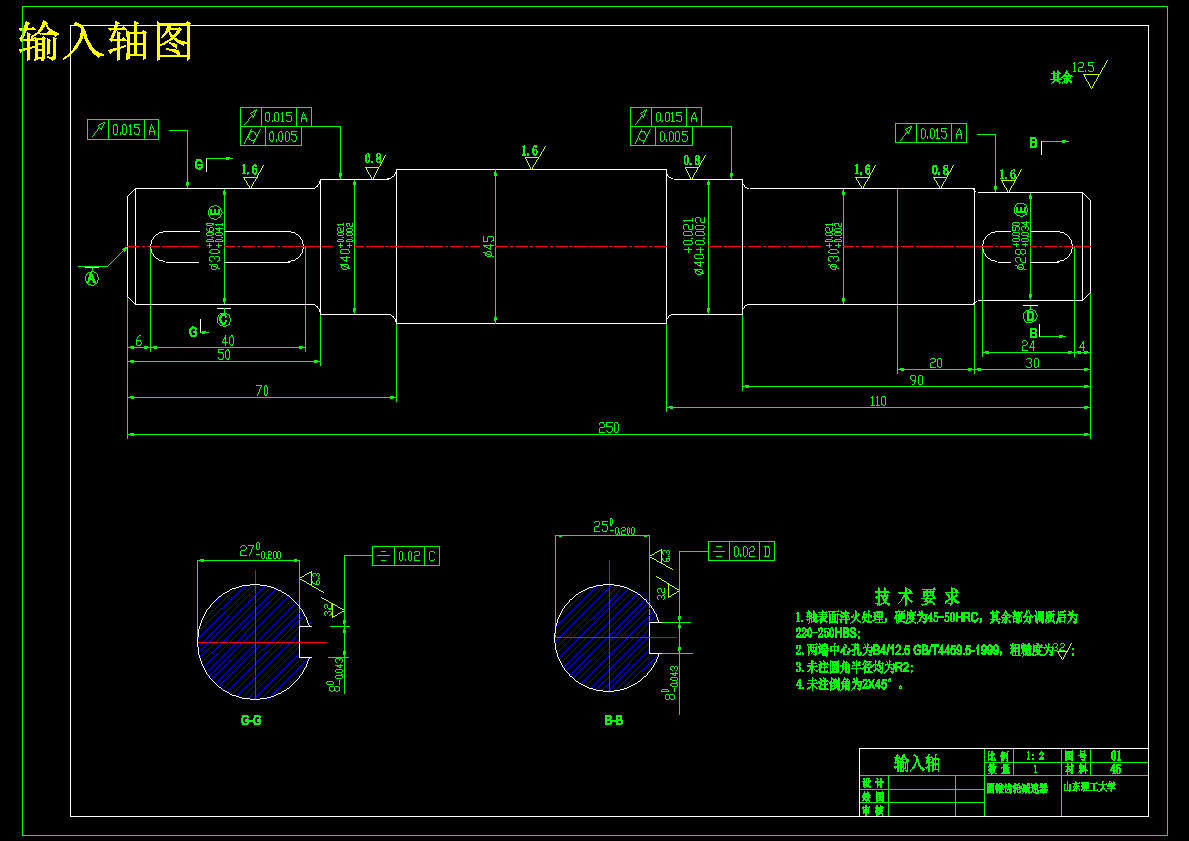Click the quantity value "1" in title block

tap(1035, 769)
